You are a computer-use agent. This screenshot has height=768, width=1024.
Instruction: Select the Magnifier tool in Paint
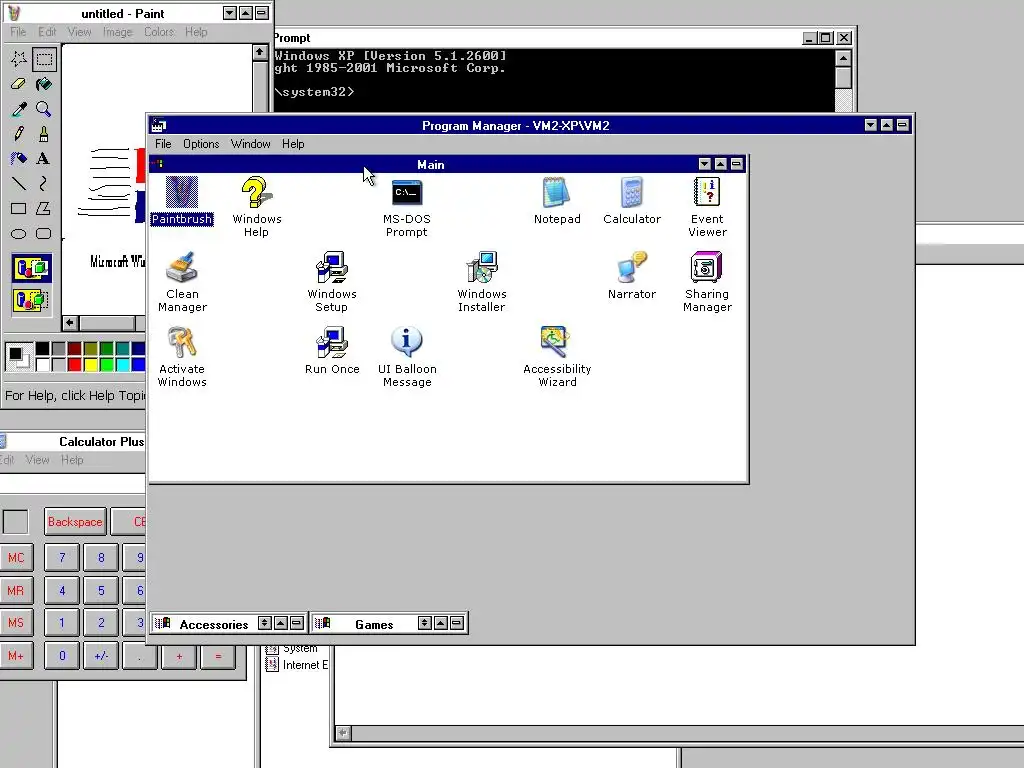coord(44,109)
